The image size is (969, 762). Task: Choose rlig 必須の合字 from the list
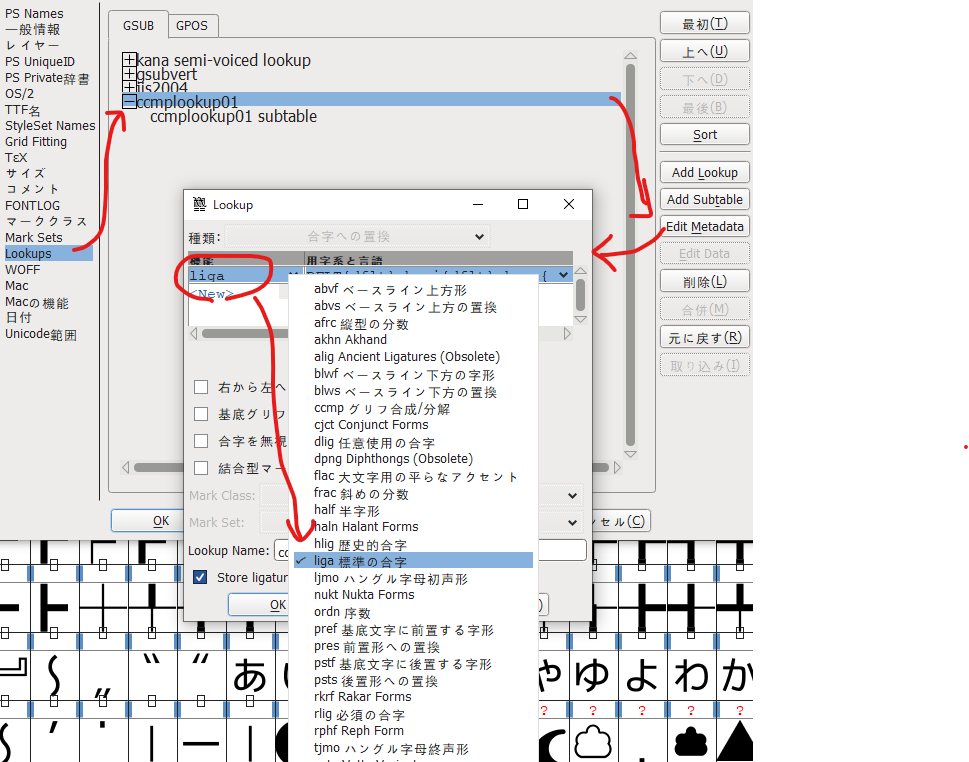point(359,714)
